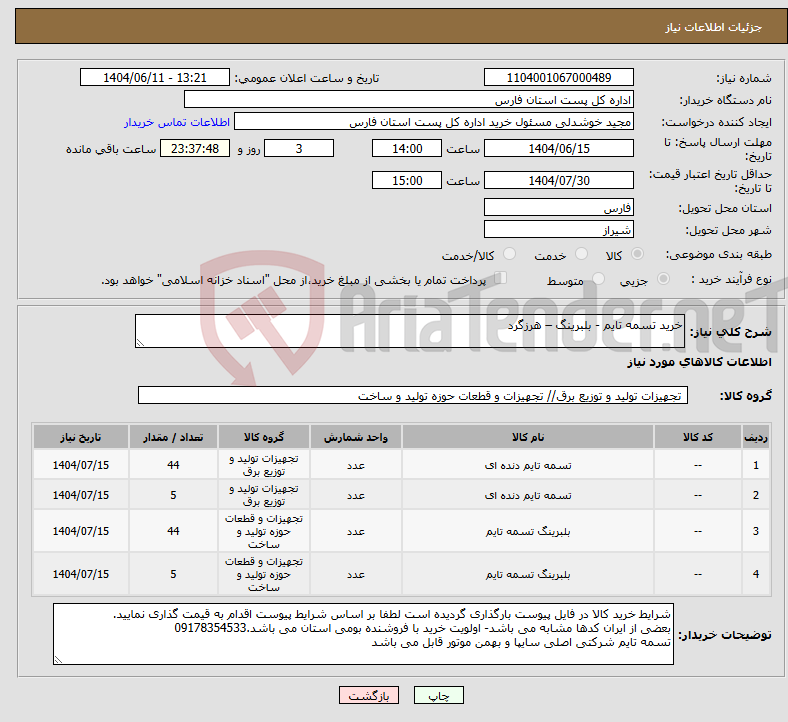This screenshot has height=722, width=788.
Task: Open the اطلاعات تماس خریدار link
Action: (x=177, y=122)
